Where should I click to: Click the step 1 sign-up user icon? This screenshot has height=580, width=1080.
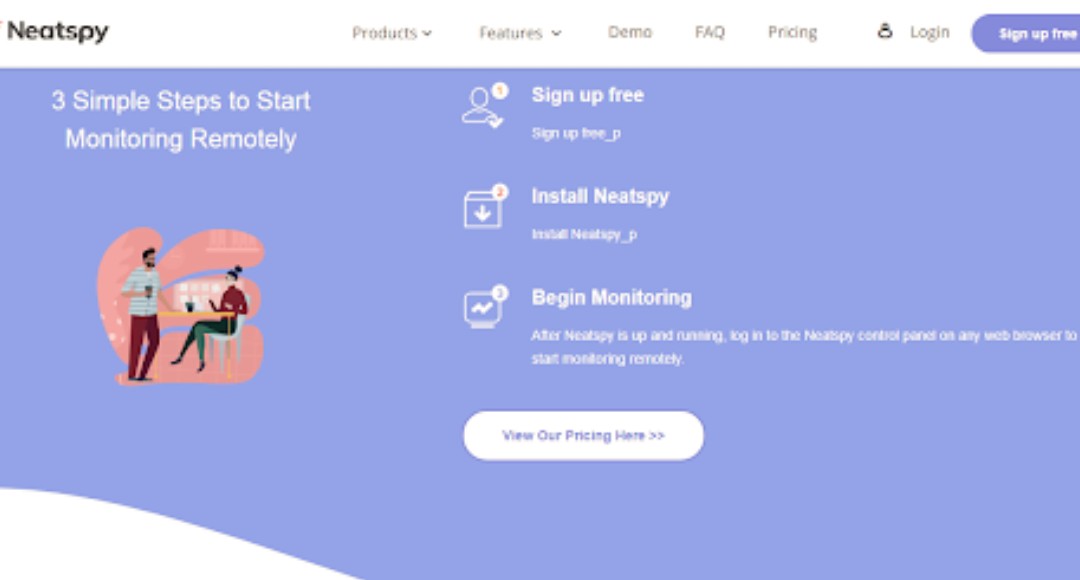click(481, 108)
